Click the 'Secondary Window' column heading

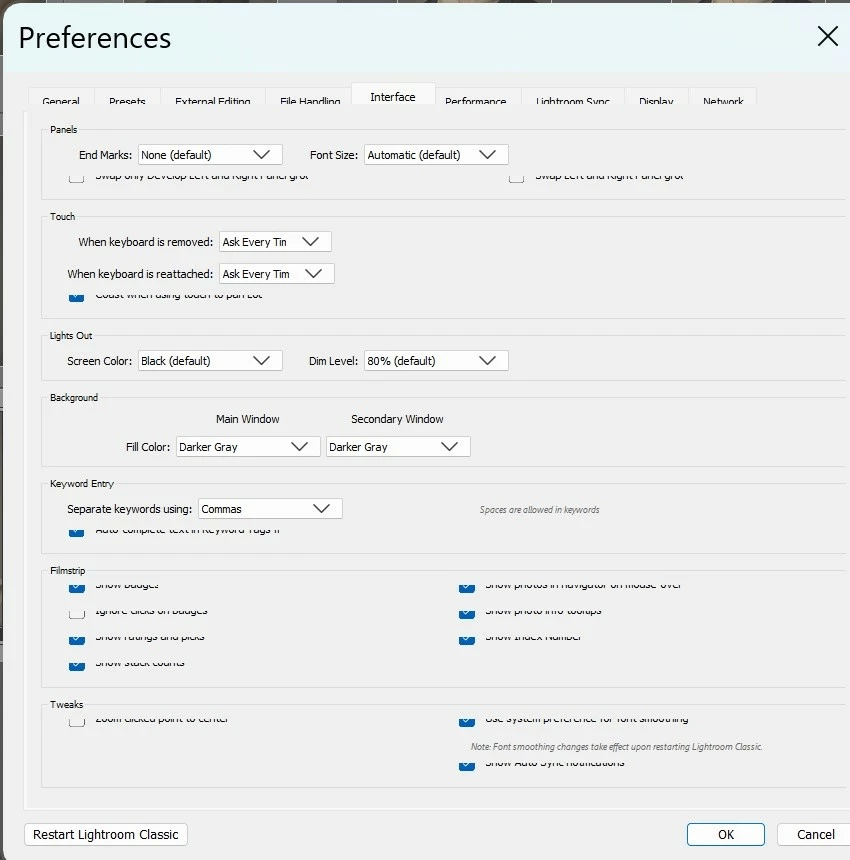click(397, 419)
